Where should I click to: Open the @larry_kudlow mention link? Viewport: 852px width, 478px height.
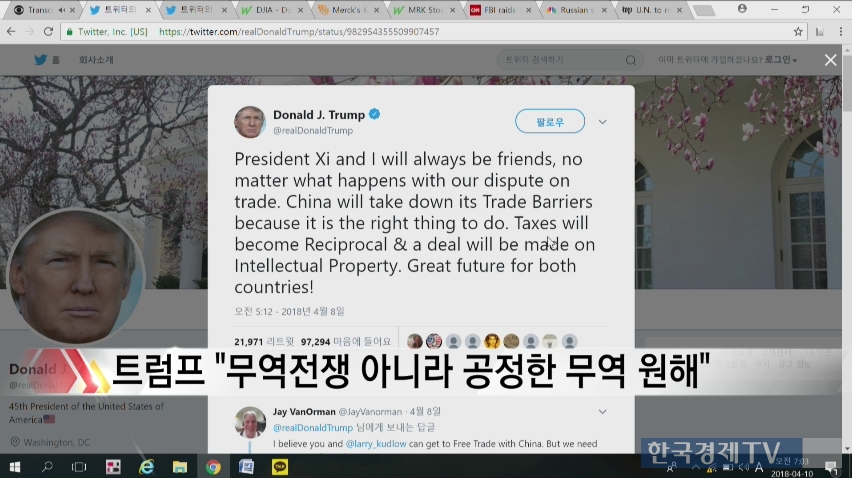(x=375, y=444)
